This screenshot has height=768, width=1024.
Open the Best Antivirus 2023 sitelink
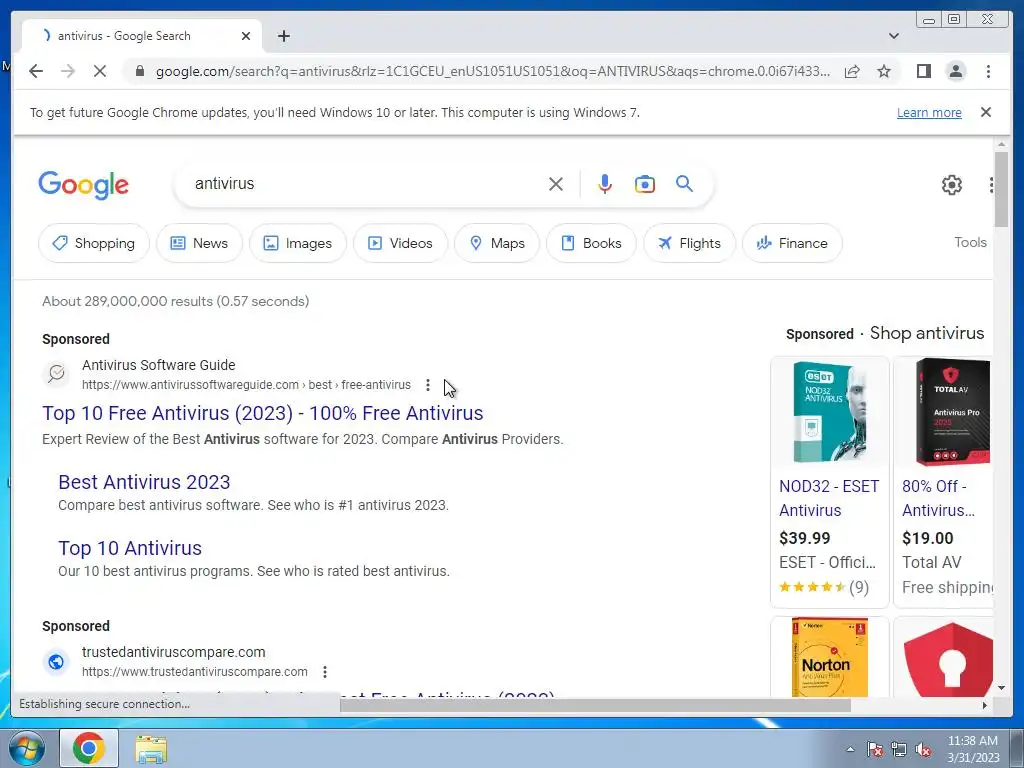pos(144,482)
